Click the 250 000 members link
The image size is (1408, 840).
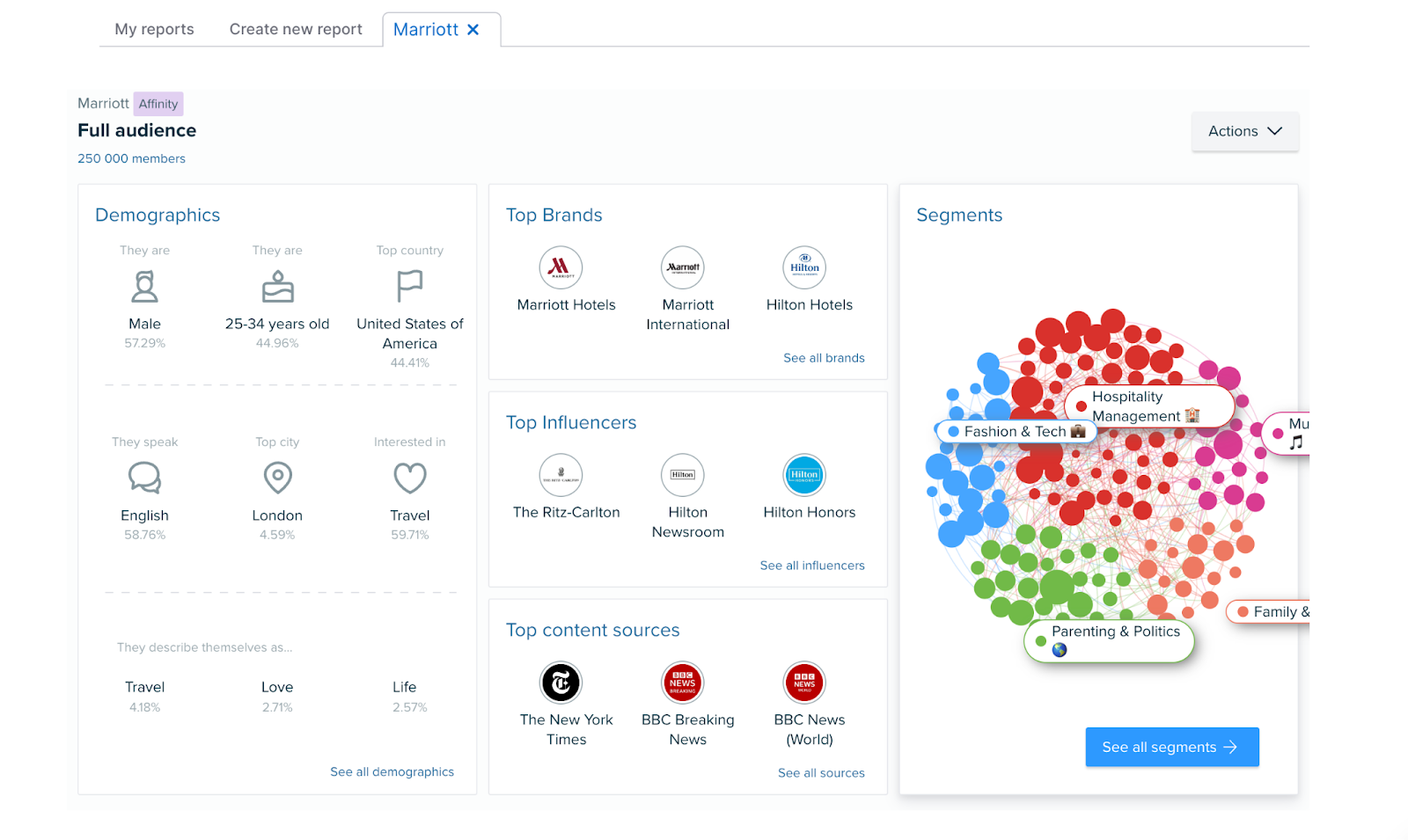(x=131, y=158)
